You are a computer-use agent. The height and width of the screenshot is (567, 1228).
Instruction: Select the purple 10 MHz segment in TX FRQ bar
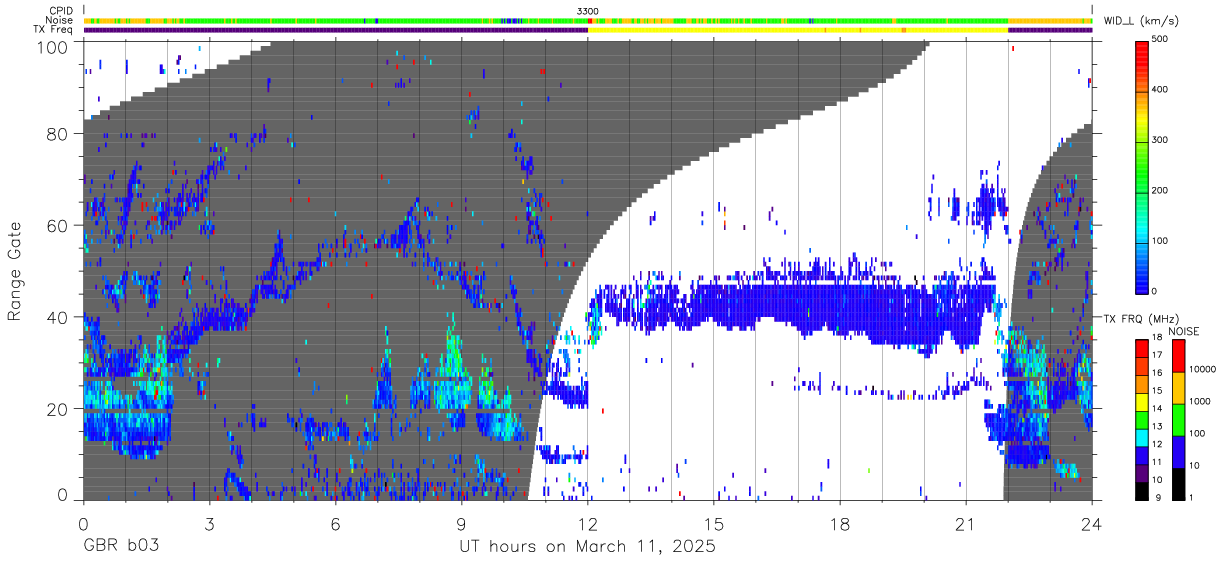pyautogui.click(x=1143, y=474)
